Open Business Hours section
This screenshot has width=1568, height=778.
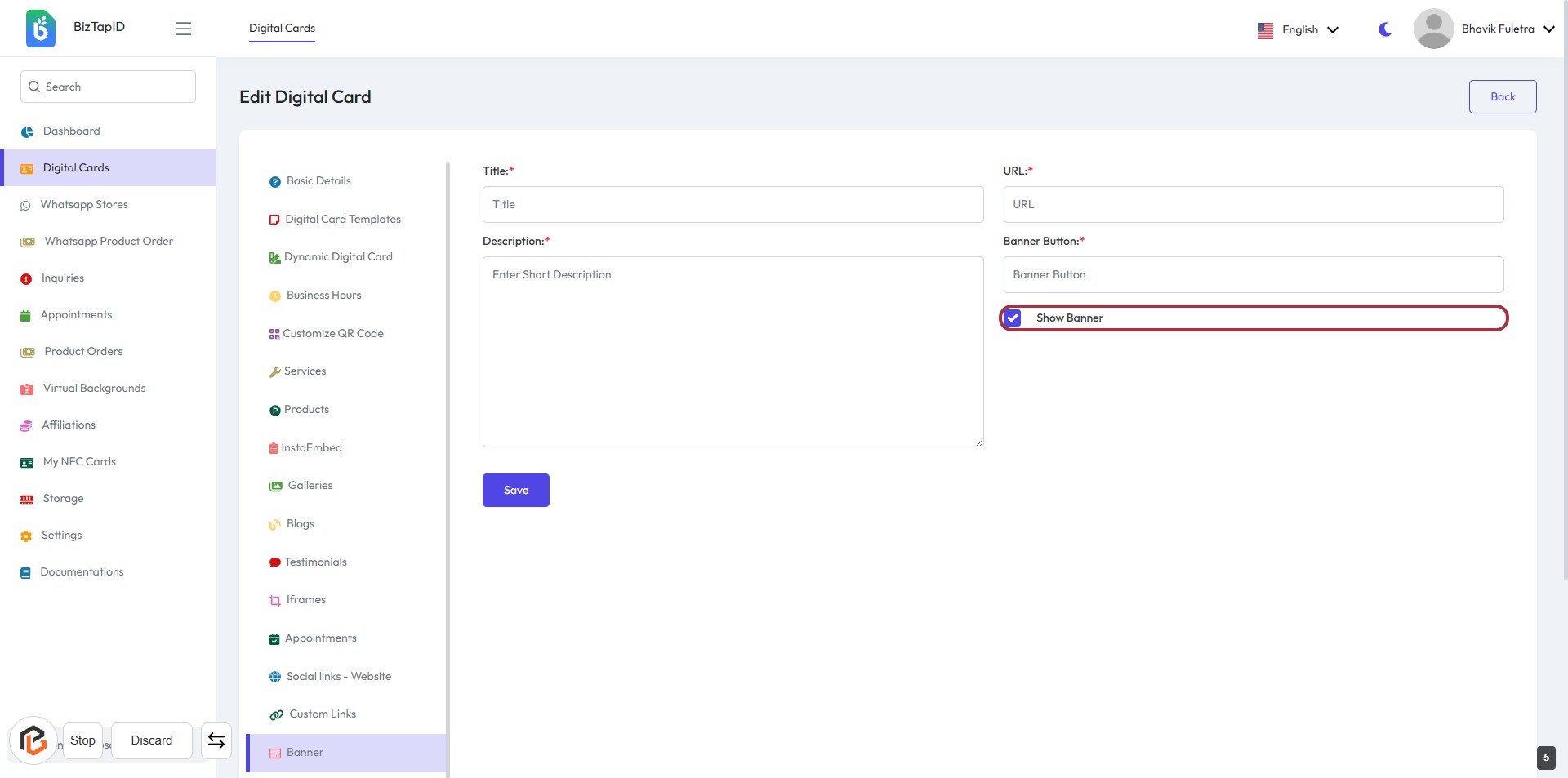(323, 296)
